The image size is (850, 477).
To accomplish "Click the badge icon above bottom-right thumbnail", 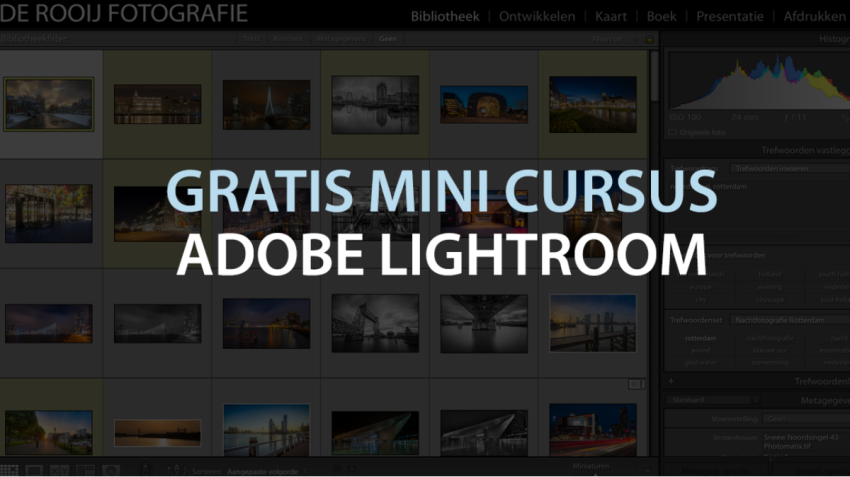I will click(x=636, y=384).
